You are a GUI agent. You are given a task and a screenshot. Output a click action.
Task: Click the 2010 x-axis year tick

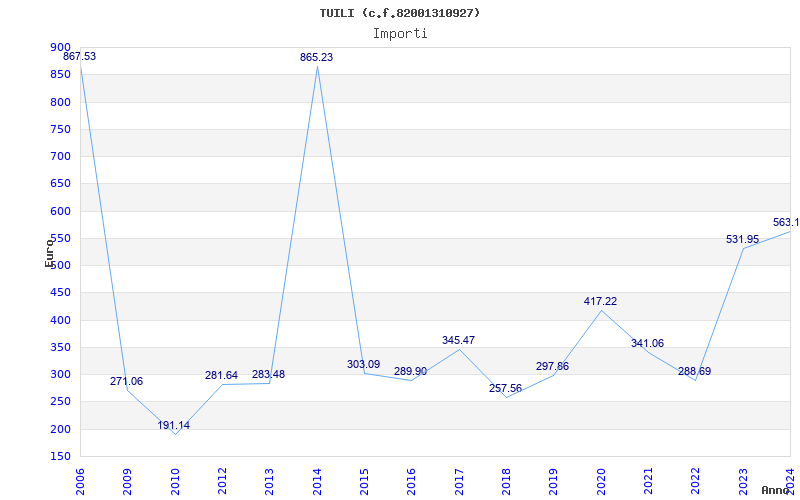(175, 481)
